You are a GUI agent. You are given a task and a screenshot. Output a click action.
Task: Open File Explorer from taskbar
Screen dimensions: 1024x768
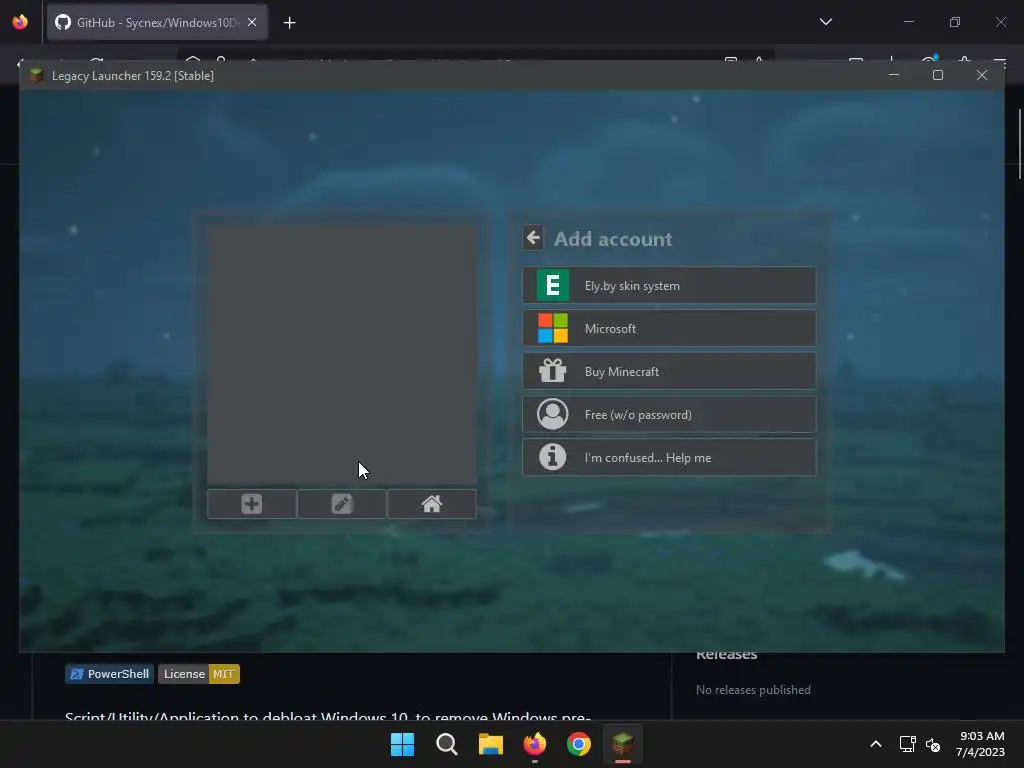pos(490,744)
